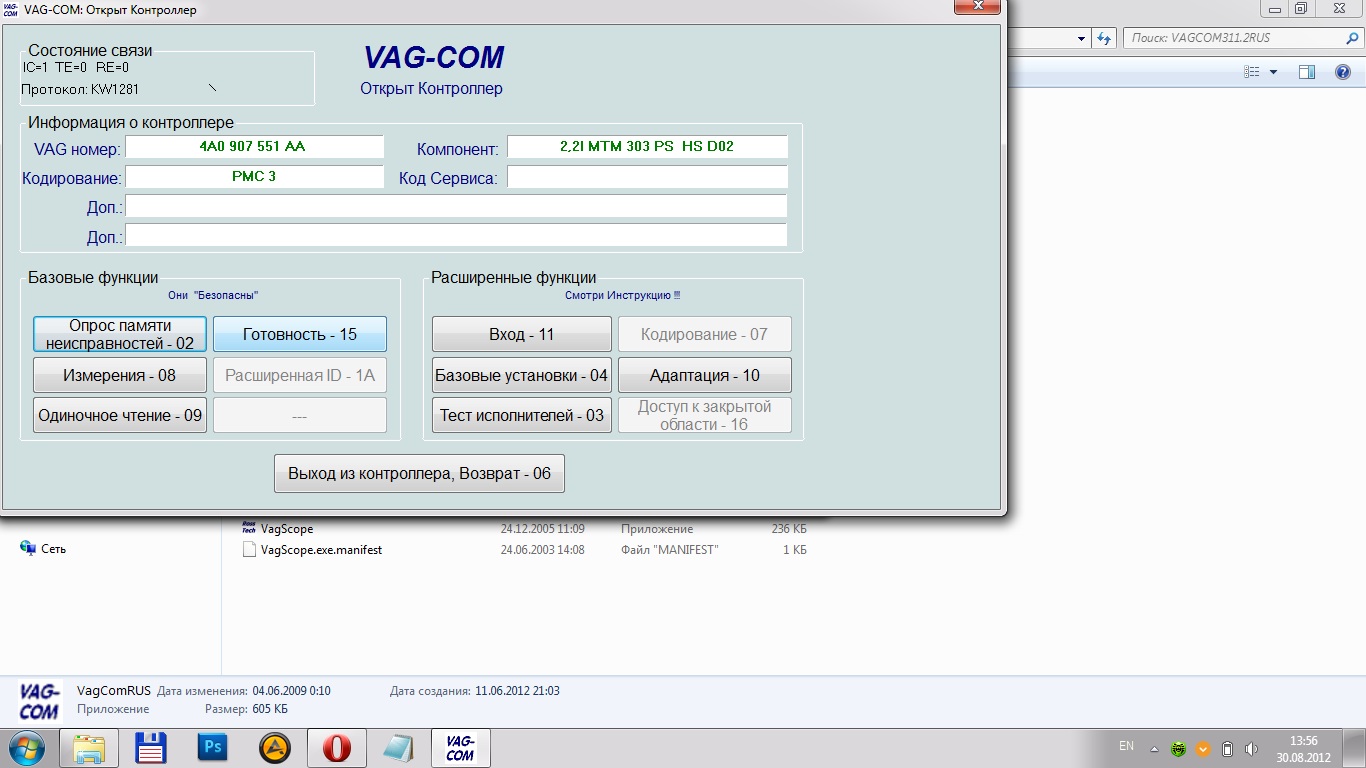Image resolution: width=1366 pixels, height=768 pixels.
Task: Open 'Адаптация - 10' function
Action: click(x=704, y=375)
